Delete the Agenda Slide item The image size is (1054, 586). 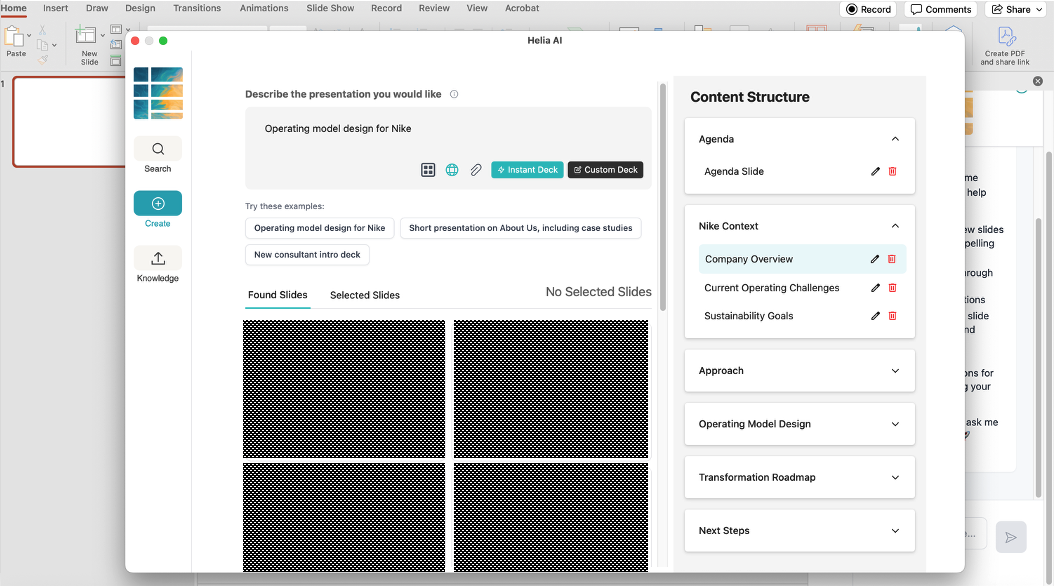(x=893, y=171)
